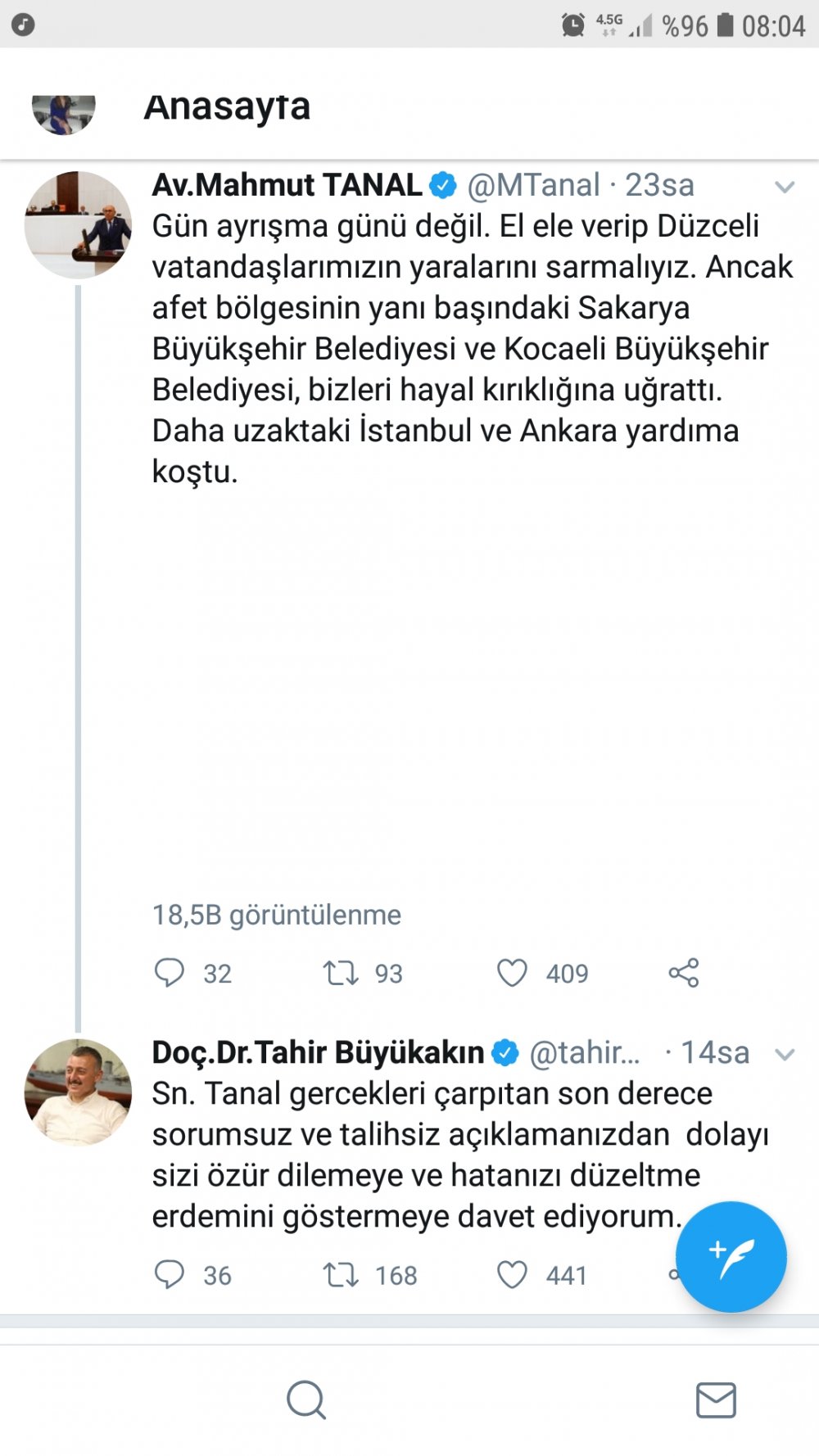The height and width of the screenshot is (1456, 819).
Task: Reply to Tahir Büyükakın's tweet
Action: click(170, 1275)
